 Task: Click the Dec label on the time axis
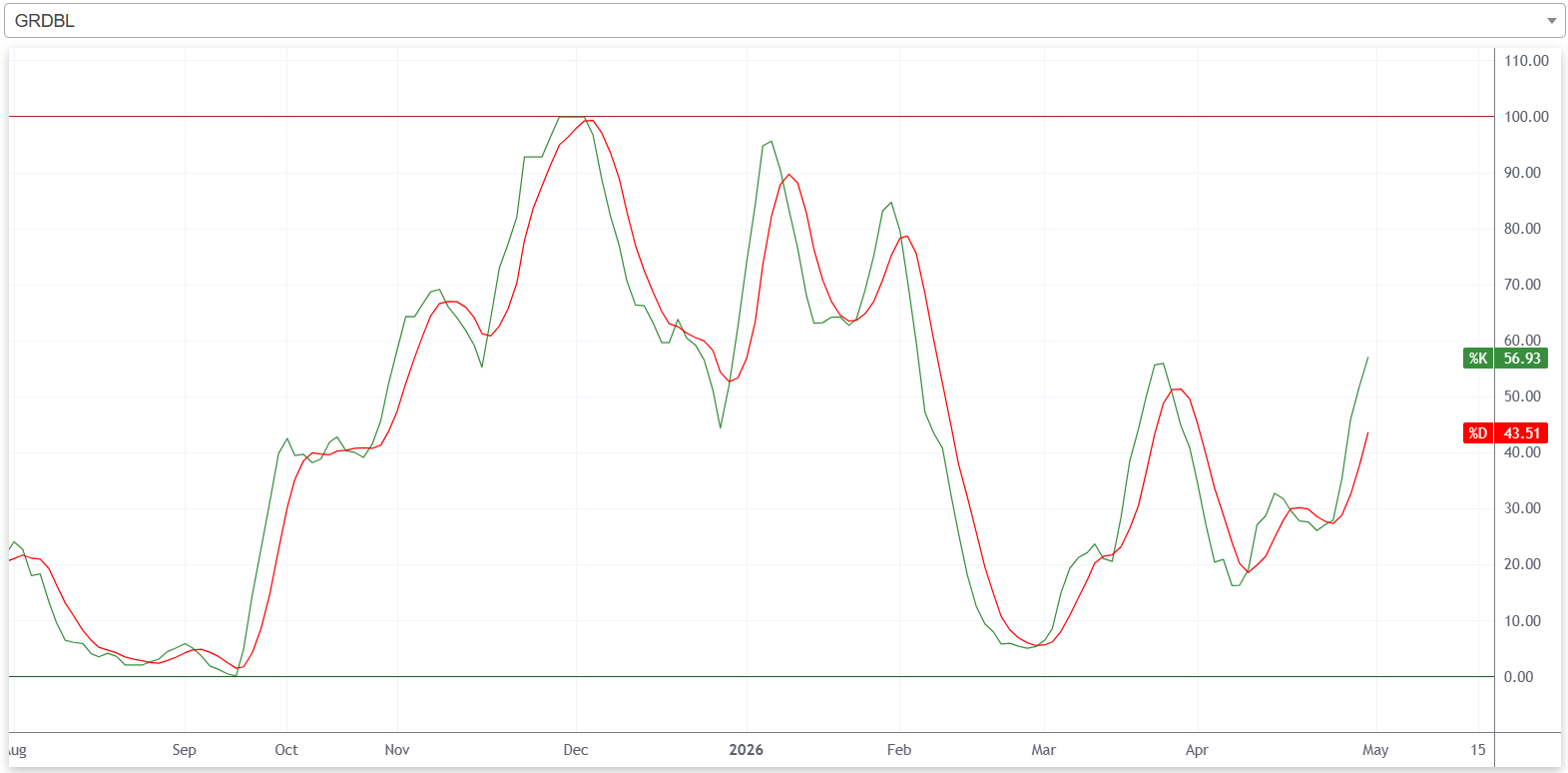tap(576, 749)
